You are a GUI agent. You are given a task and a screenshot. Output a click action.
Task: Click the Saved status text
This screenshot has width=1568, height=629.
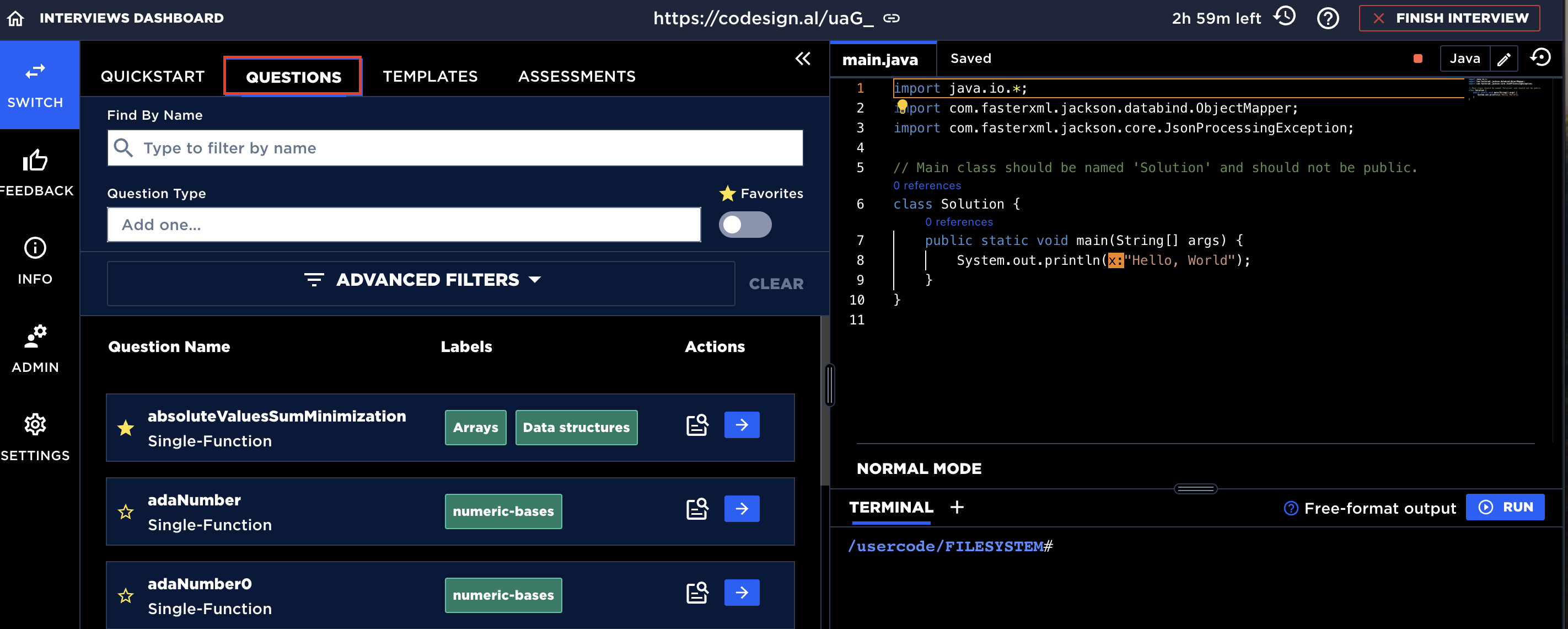971,58
